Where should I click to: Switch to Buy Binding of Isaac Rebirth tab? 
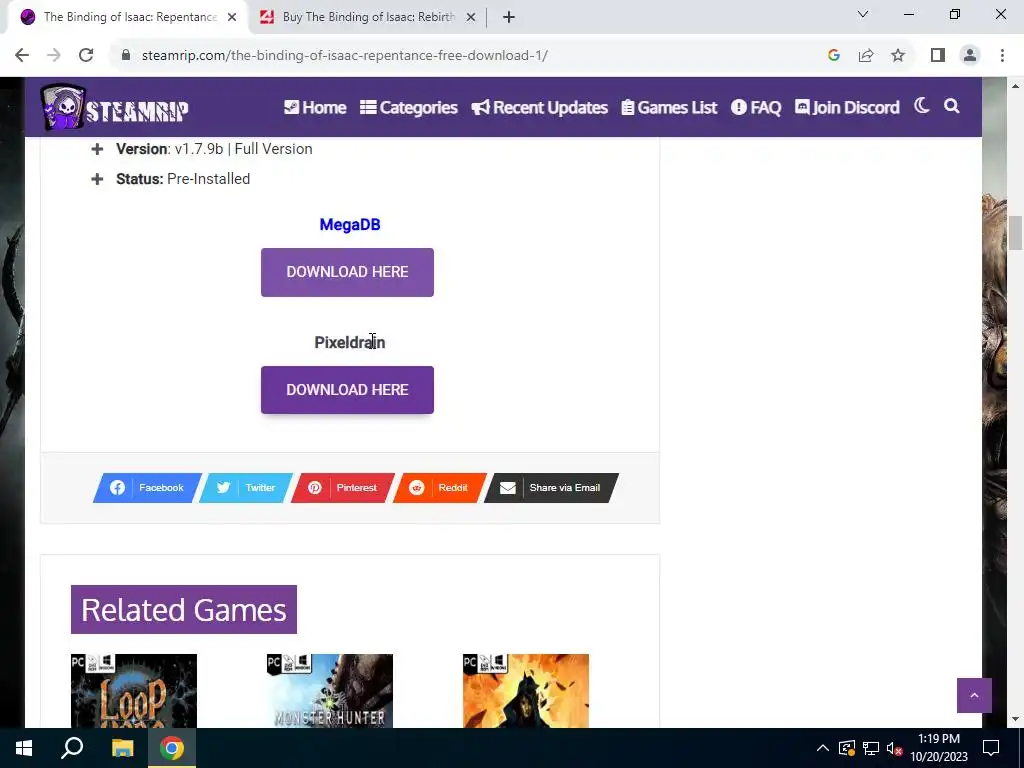point(368,17)
